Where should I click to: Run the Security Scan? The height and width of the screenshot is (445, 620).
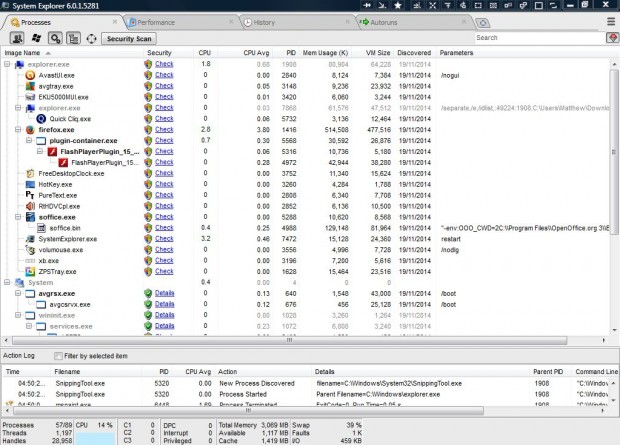pyautogui.click(x=129, y=39)
